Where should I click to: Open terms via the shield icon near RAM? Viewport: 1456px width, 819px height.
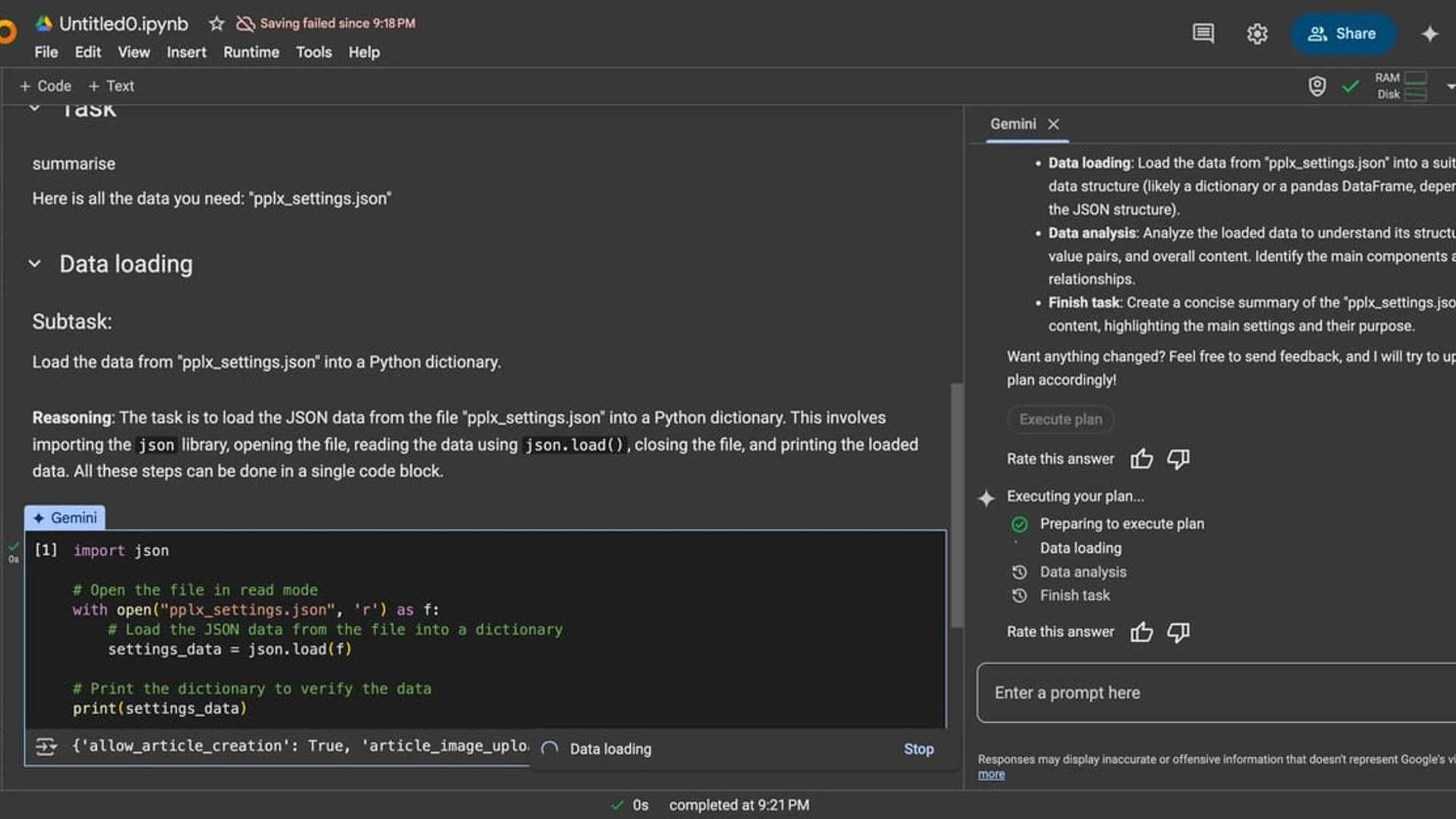pos(1317,86)
